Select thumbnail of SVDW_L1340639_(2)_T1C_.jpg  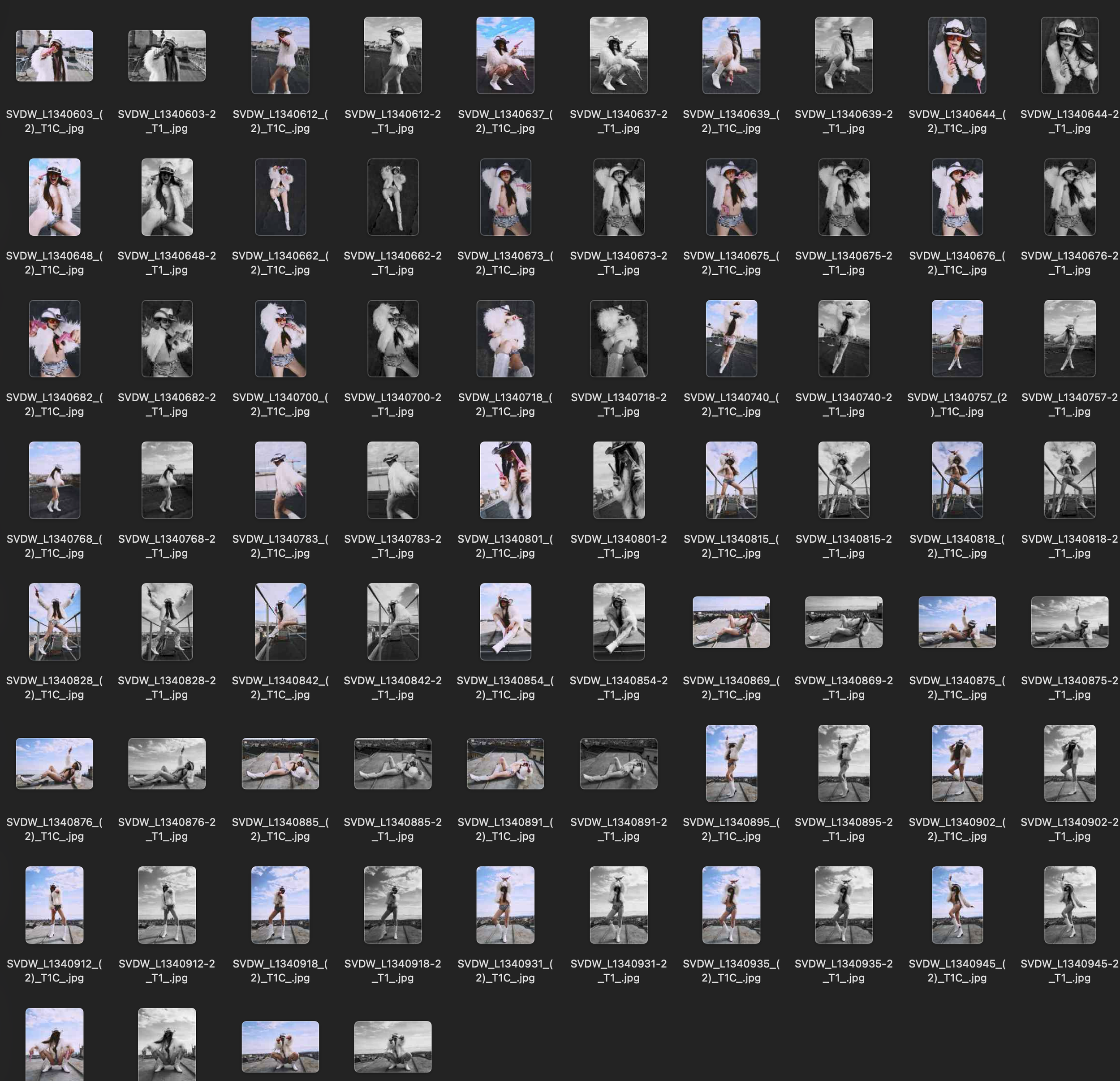pyautogui.click(x=731, y=56)
